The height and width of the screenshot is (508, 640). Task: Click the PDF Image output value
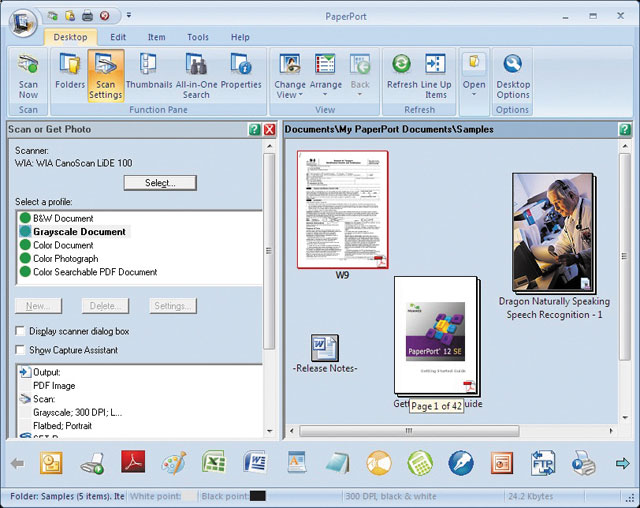[54, 386]
